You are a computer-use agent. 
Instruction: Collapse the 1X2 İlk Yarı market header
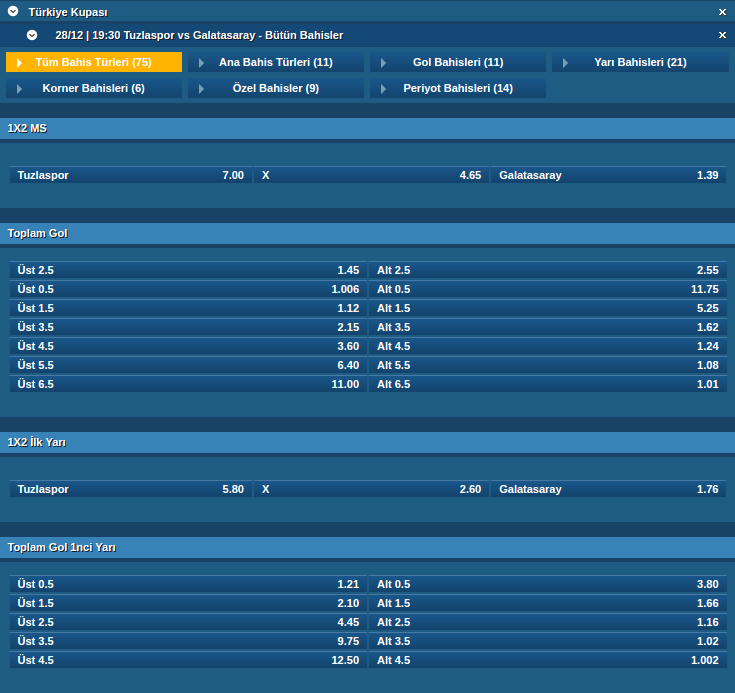pyautogui.click(x=368, y=443)
